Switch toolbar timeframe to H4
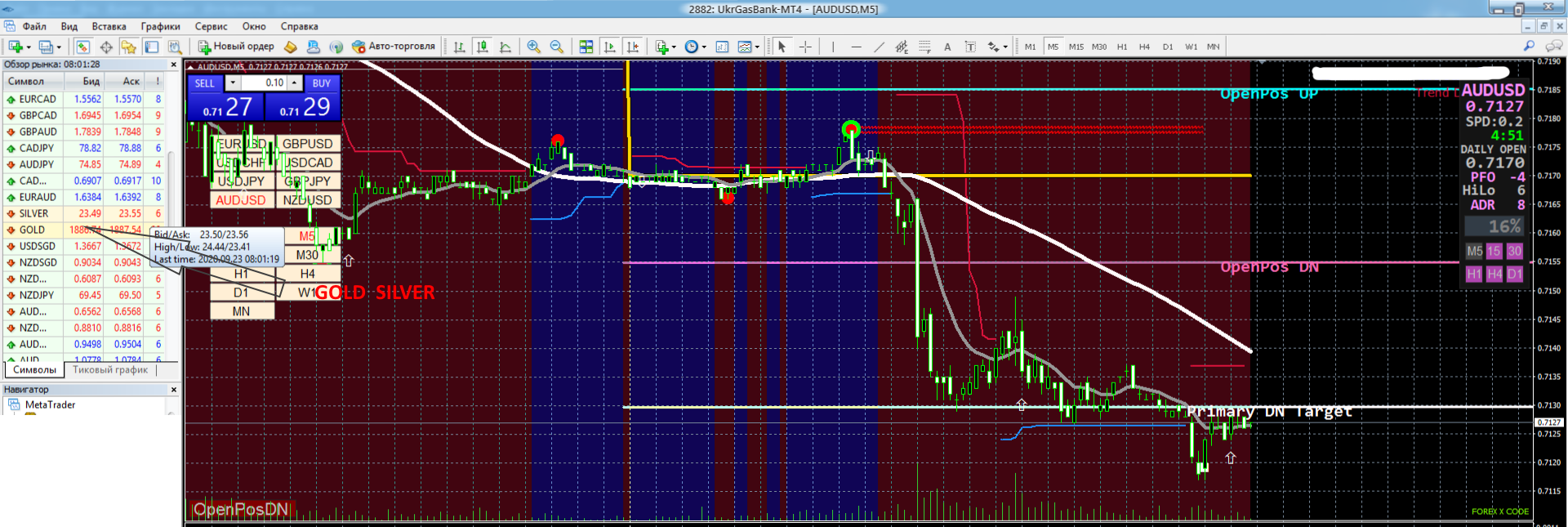The width and height of the screenshot is (1568, 527). (1144, 47)
